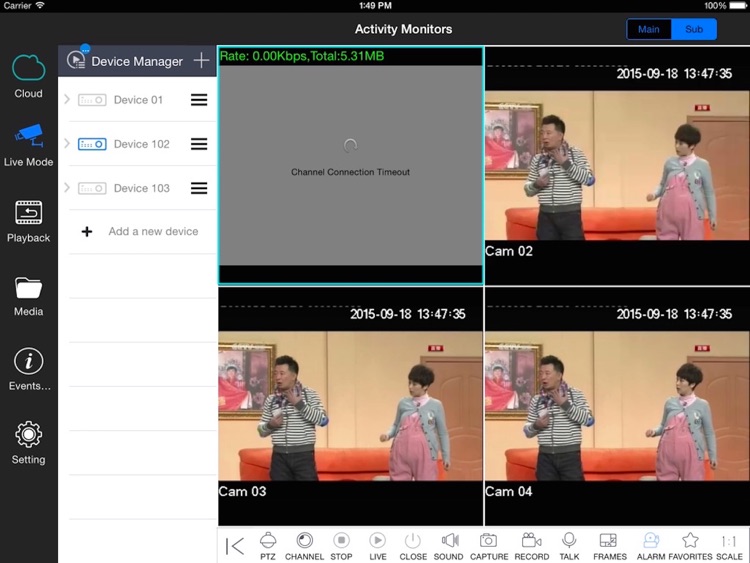Open the Setting gear

[28, 443]
